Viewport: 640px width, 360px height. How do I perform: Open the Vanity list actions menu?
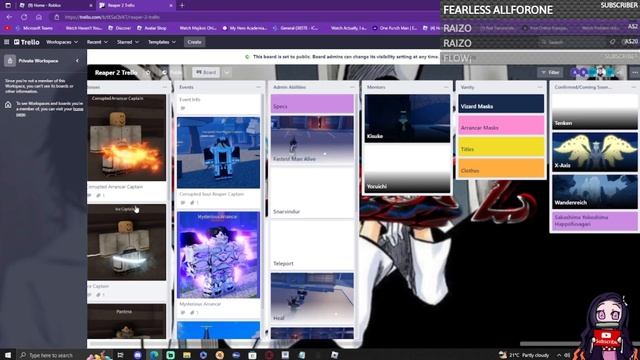click(540, 87)
